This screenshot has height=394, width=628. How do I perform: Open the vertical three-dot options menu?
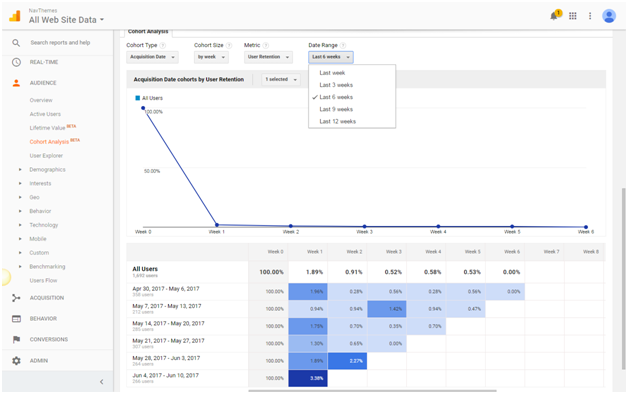[x=590, y=16]
